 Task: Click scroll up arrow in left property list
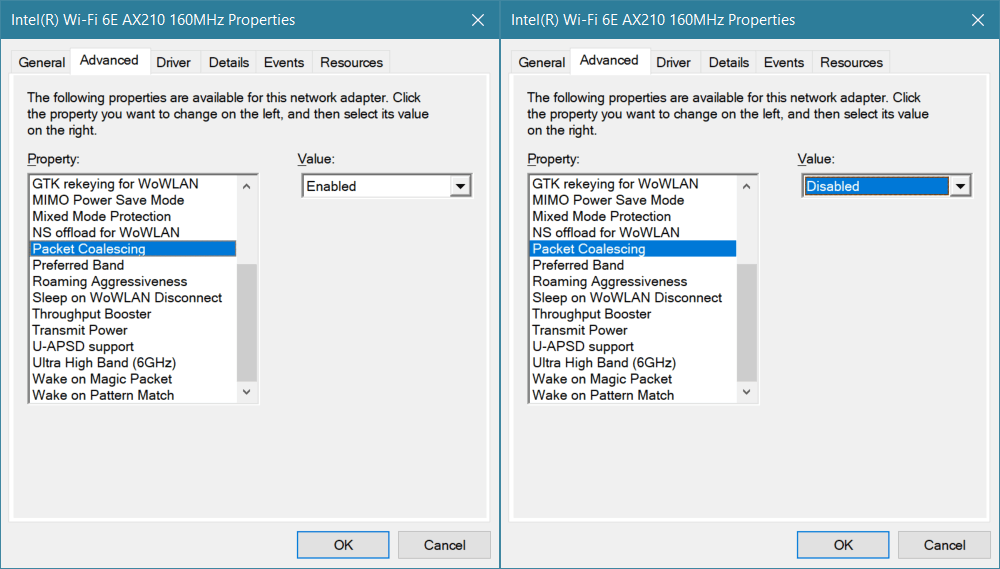pos(247,186)
